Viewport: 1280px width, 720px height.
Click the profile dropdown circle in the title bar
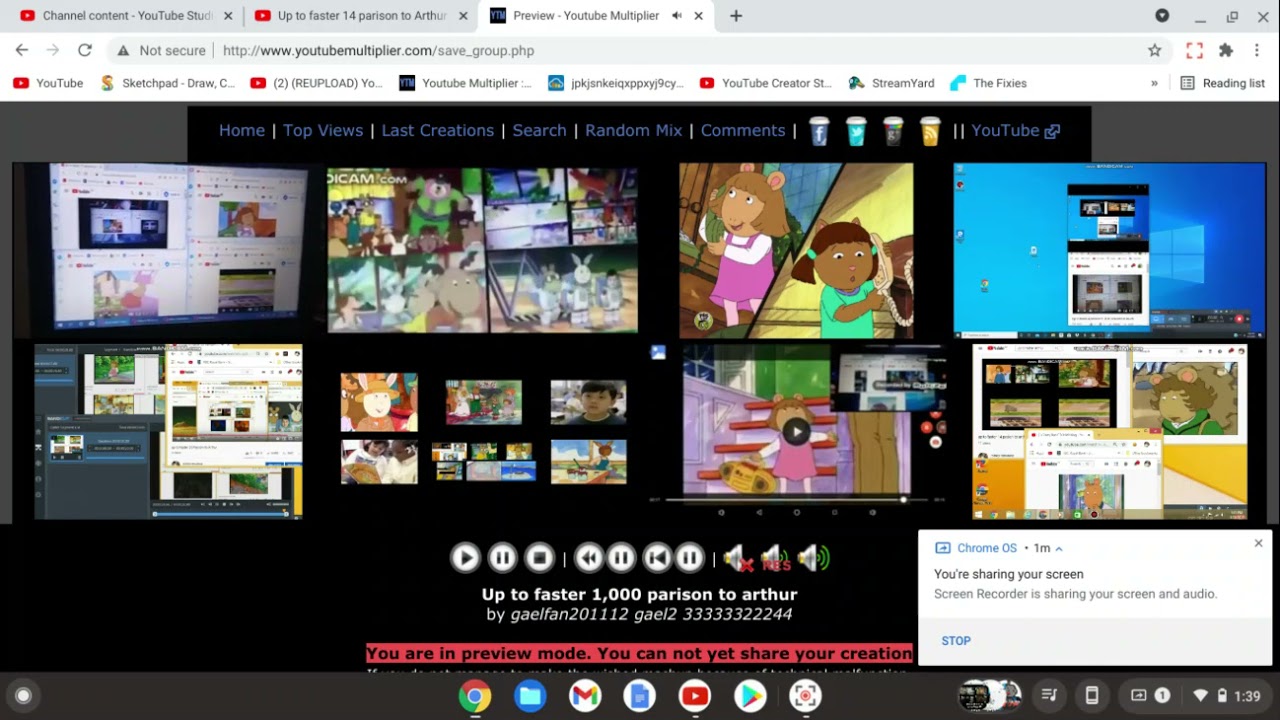pyautogui.click(x=1162, y=16)
